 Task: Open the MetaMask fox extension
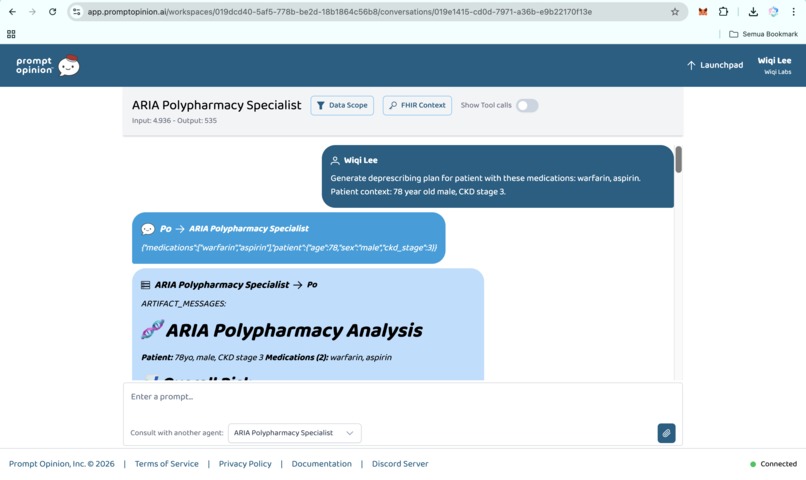pyautogui.click(x=703, y=11)
